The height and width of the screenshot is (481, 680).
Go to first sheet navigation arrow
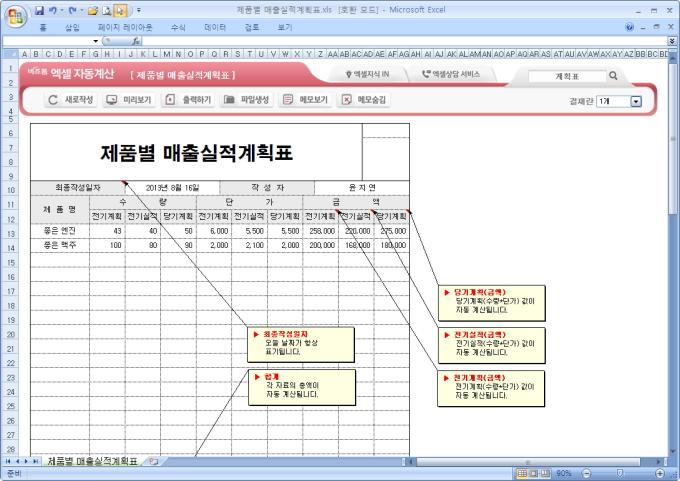click(8, 461)
